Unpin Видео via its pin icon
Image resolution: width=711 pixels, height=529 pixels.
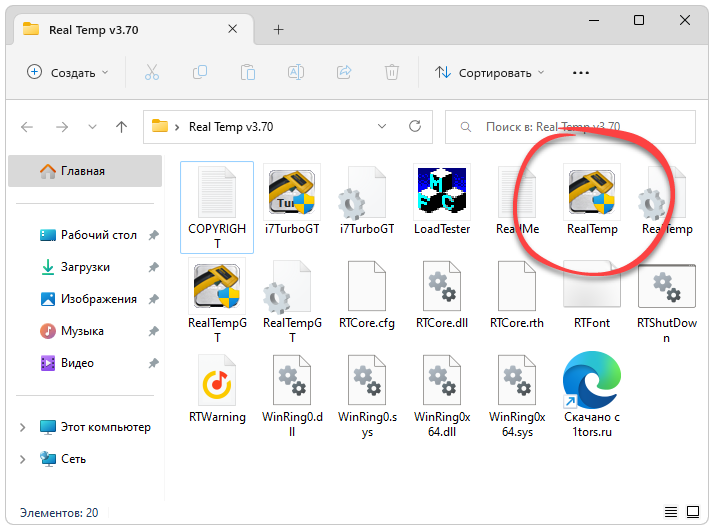click(x=154, y=363)
